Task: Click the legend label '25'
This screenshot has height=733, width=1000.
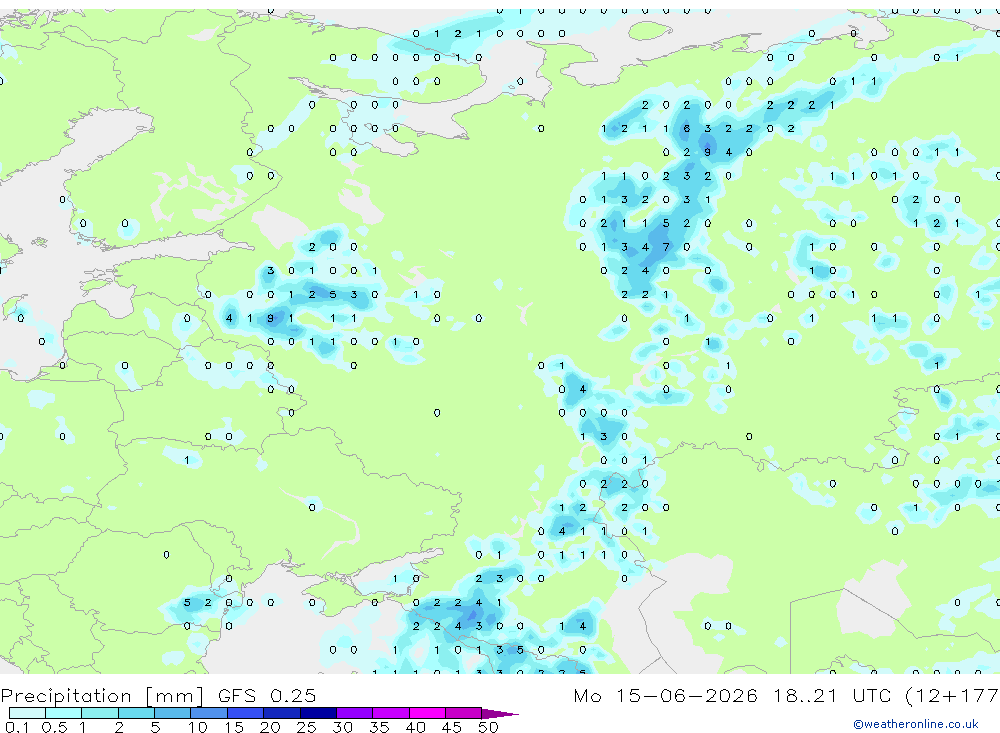Action: click(x=306, y=727)
